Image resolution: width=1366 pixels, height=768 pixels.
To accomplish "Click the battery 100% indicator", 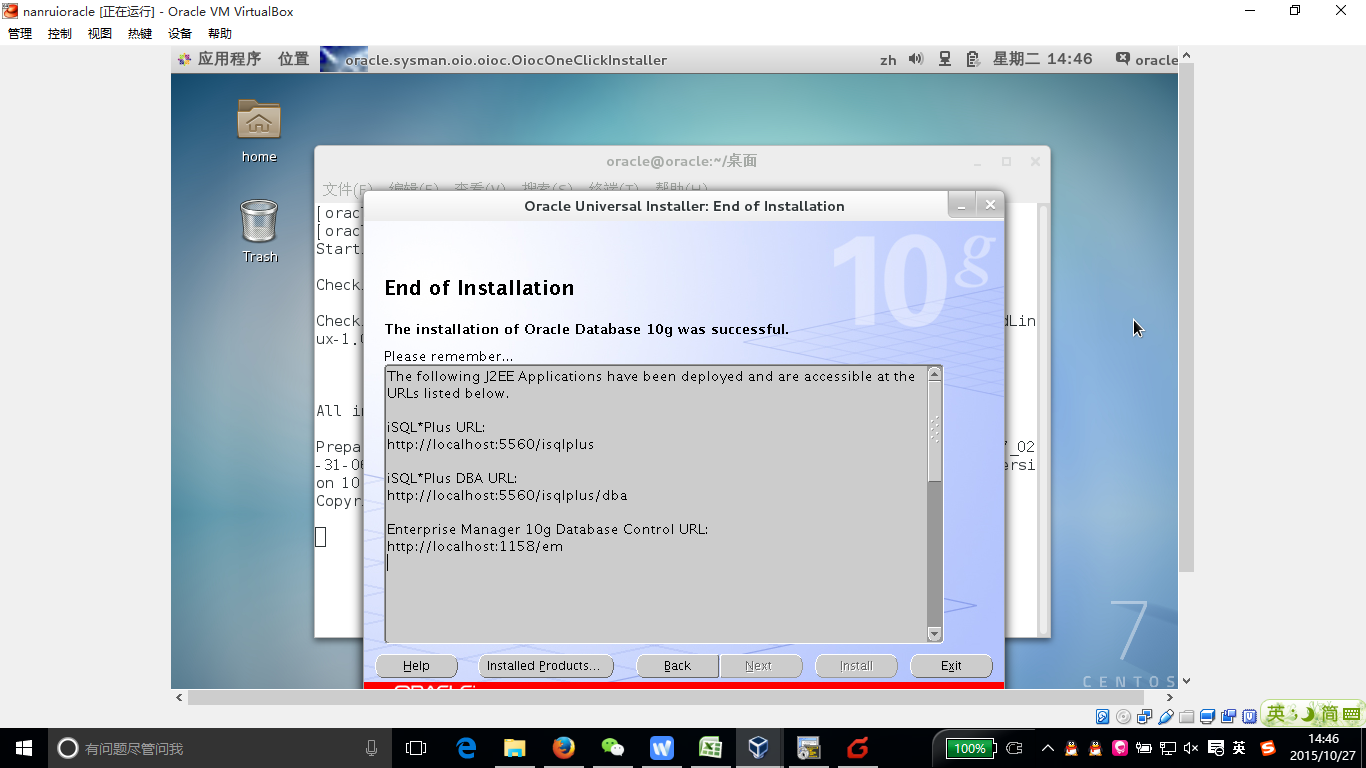I will (969, 748).
